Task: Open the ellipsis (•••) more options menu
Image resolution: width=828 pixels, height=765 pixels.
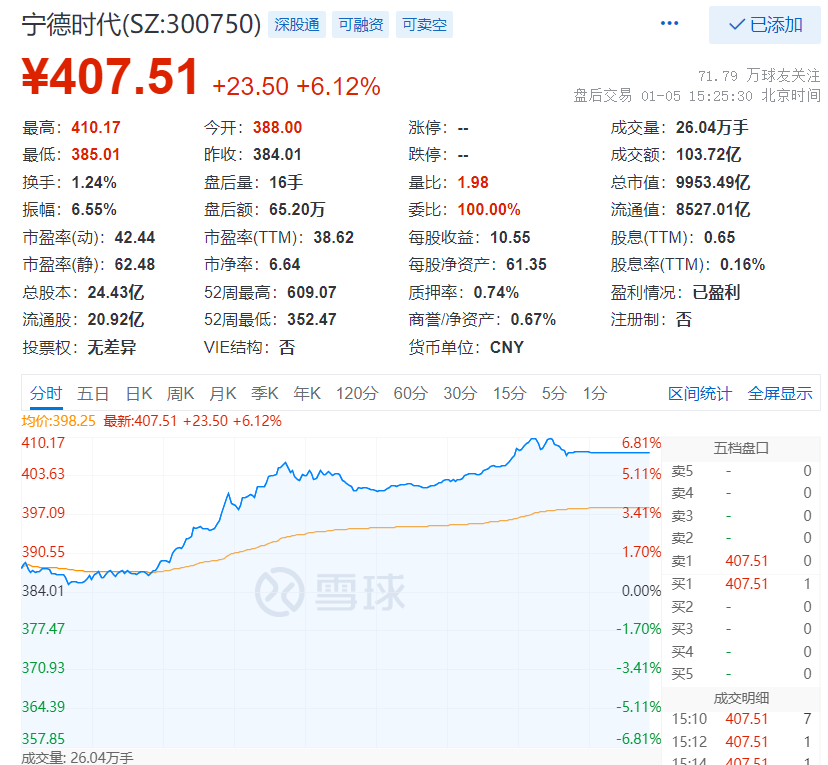Action: 668,23
